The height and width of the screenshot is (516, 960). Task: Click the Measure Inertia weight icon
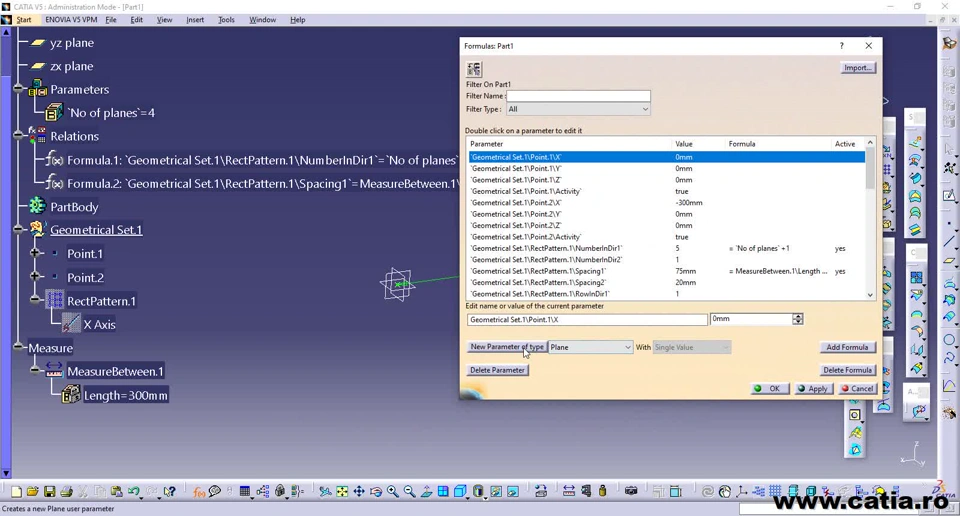click(x=602, y=491)
